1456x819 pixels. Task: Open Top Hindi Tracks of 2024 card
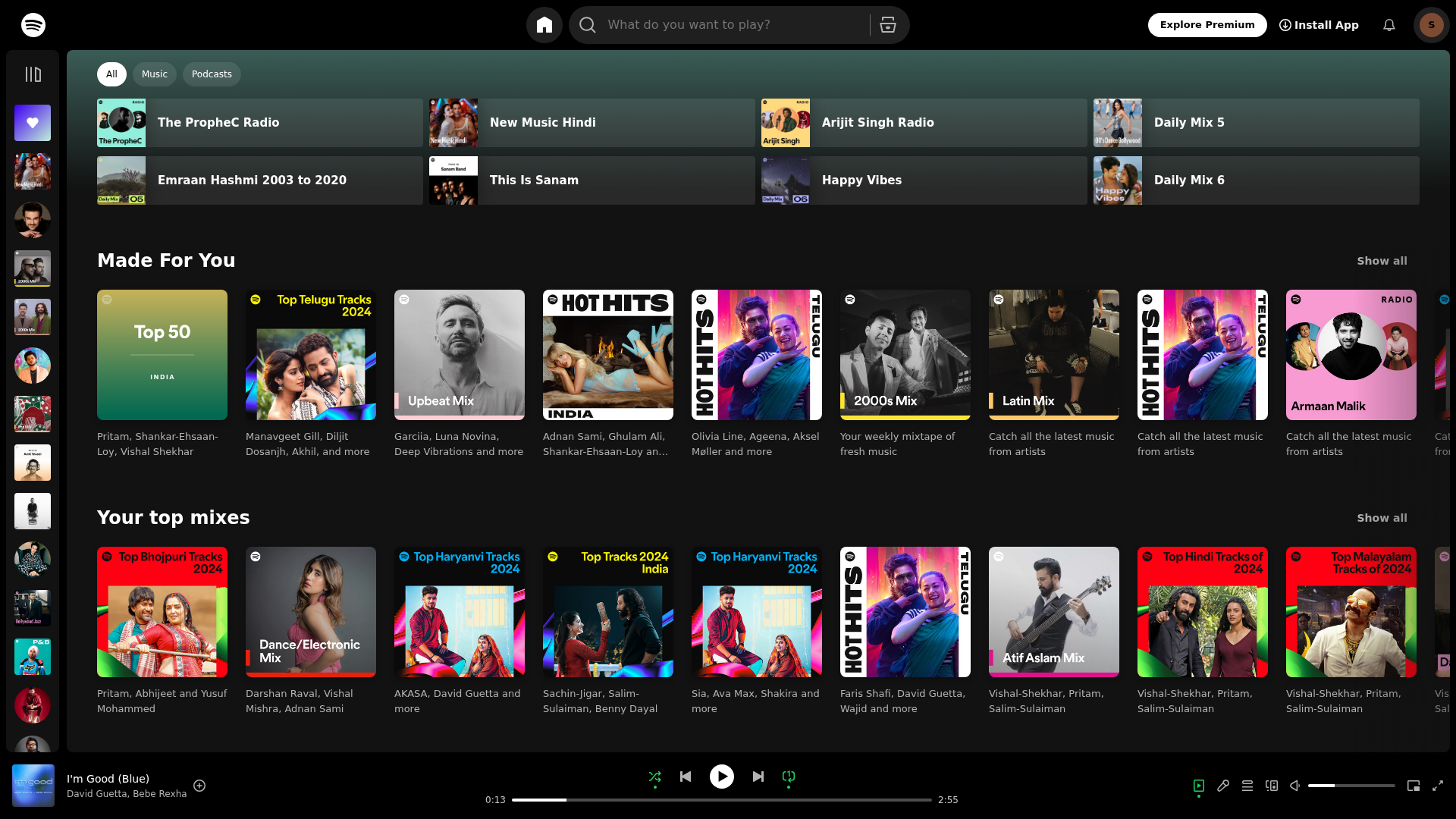point(1203,612)
